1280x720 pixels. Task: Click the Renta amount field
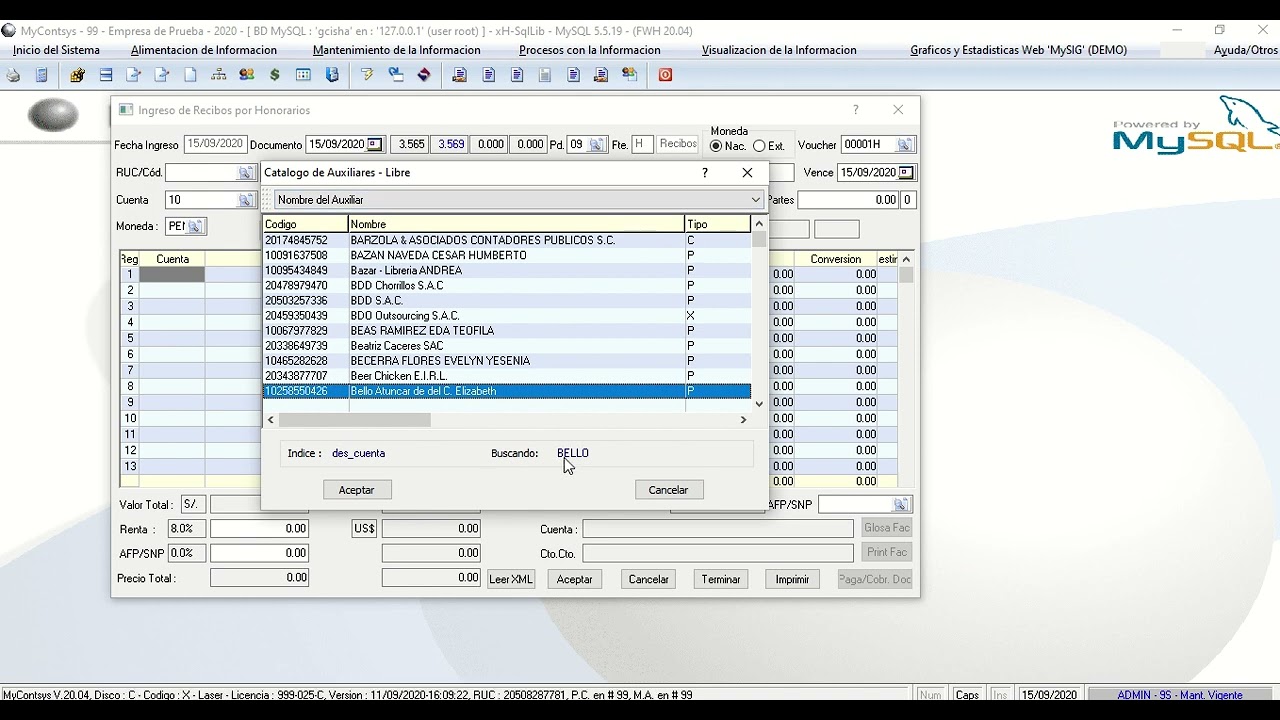click(x=259, y=529)
